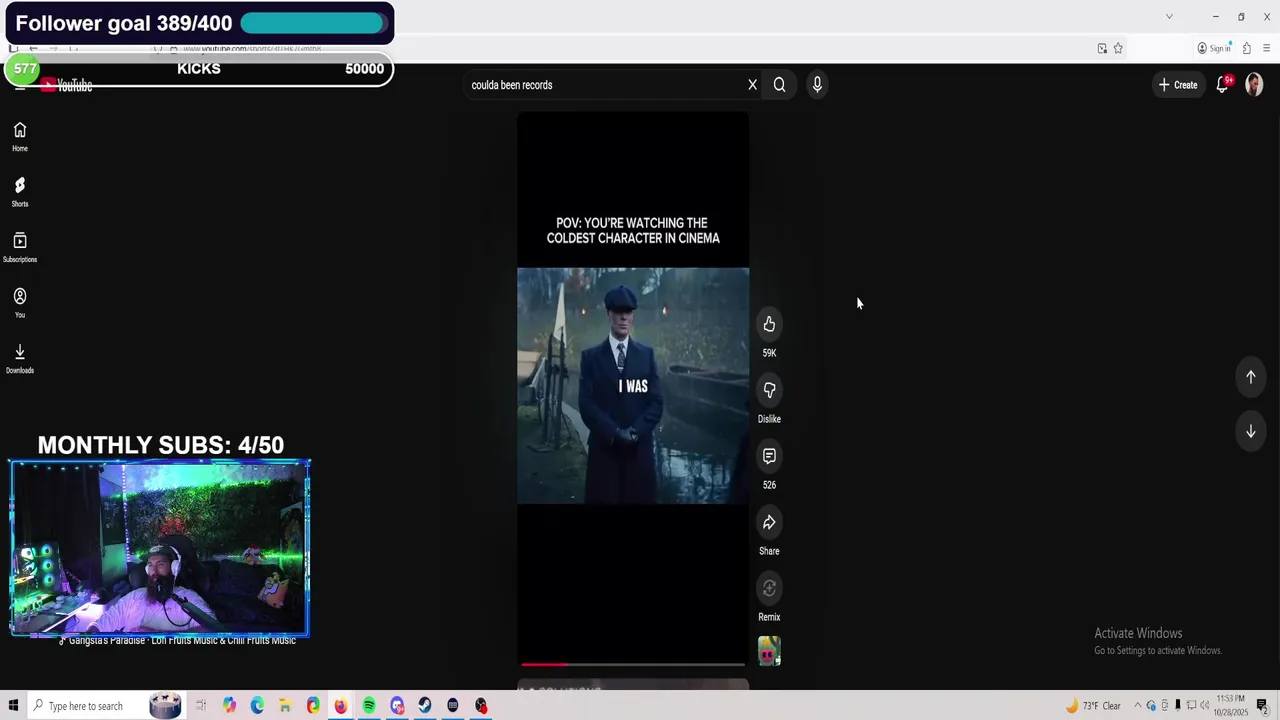Open YouTube notifications bell
Image resolution: width=1280 pixels, height=720 pixels.
point(1222,85)
